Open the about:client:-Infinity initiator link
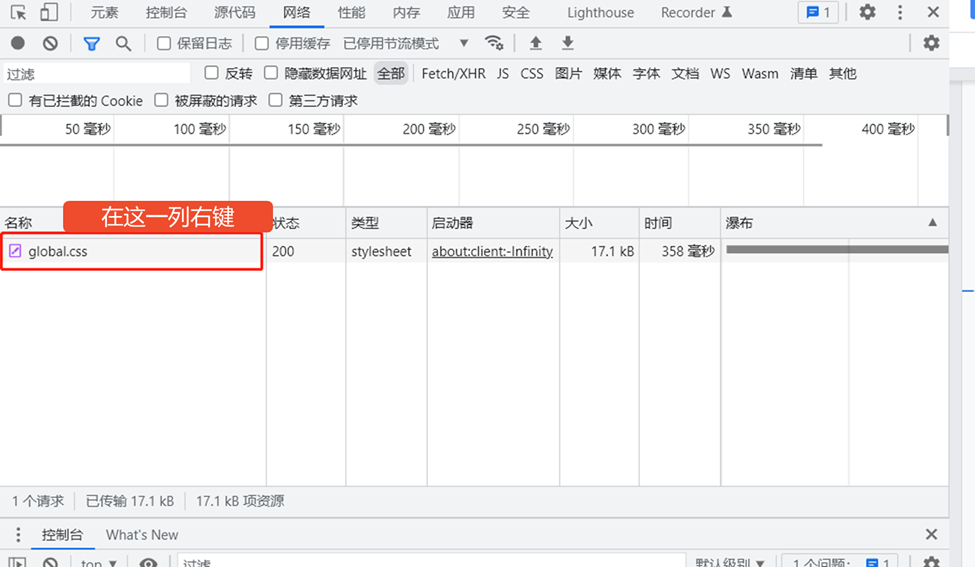Image resolution: width=975 pixels, height=567 pixels. click(492, 251)
